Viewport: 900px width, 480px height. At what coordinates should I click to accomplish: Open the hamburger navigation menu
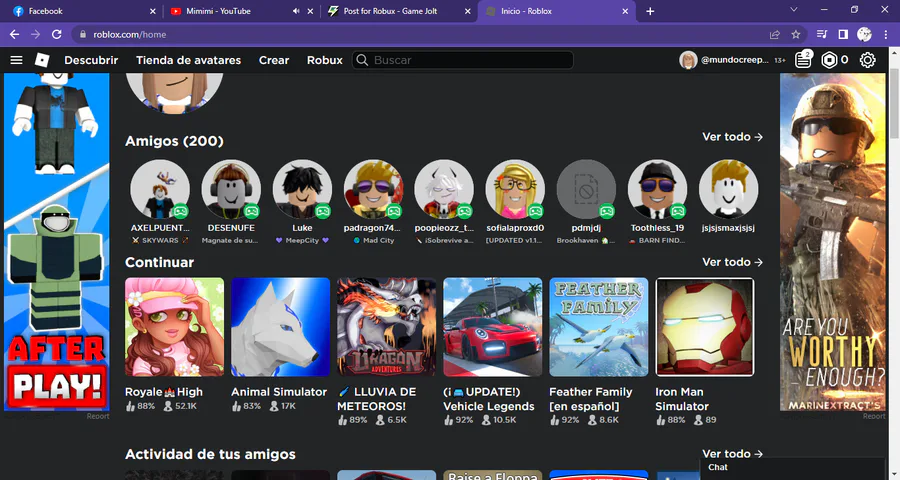(x=16, y=60)
